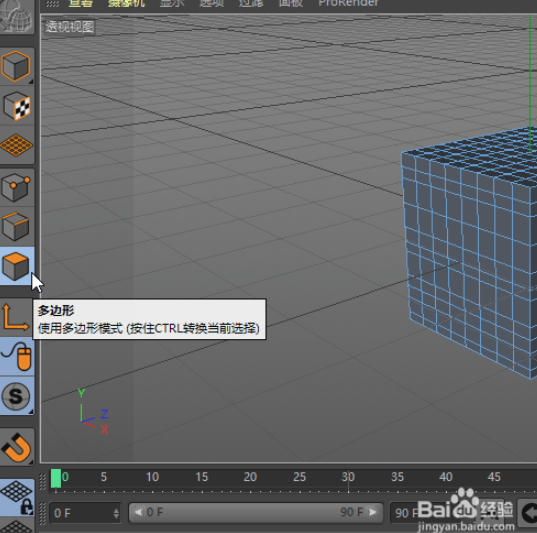Click the 90 F end frame field
The width and height of the screenshot is (537, 533).
406,513
